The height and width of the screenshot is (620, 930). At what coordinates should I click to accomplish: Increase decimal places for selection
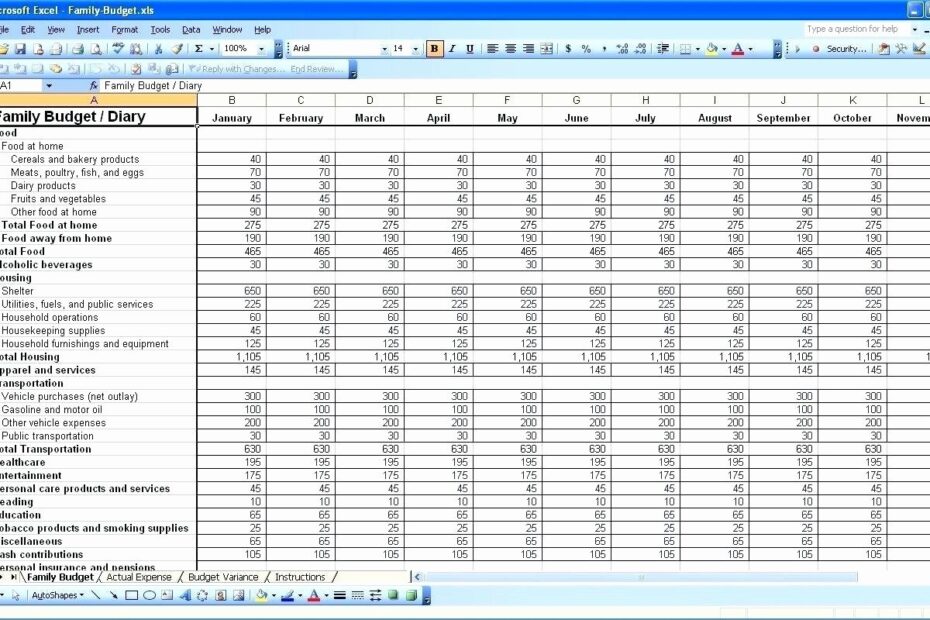(623, 48)
